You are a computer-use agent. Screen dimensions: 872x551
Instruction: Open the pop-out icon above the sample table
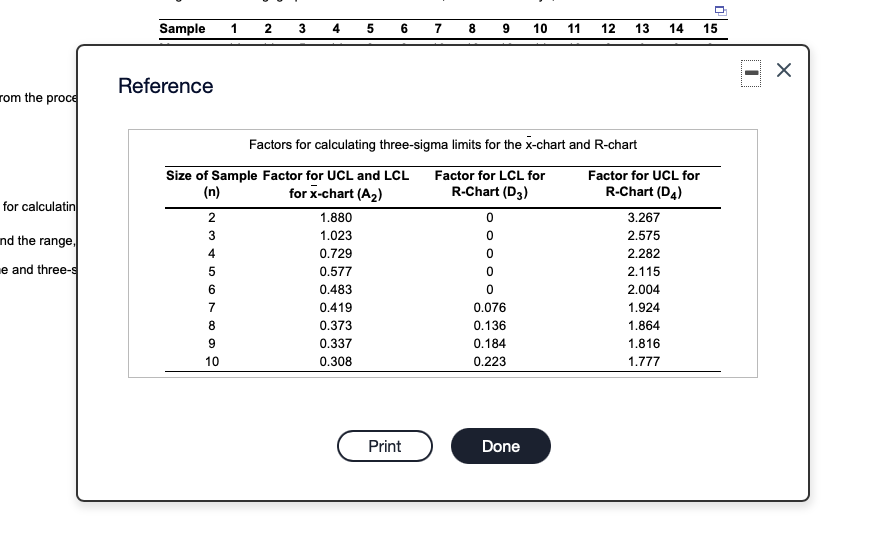(721, 11)
